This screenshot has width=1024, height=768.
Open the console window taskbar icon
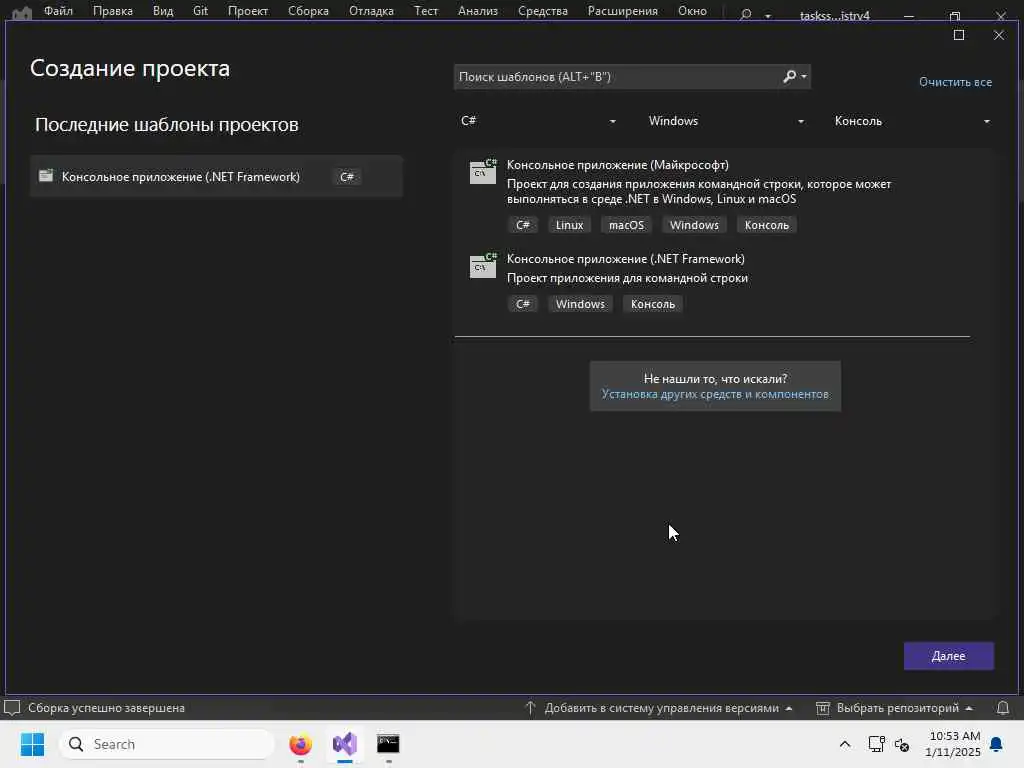[388, 744]
